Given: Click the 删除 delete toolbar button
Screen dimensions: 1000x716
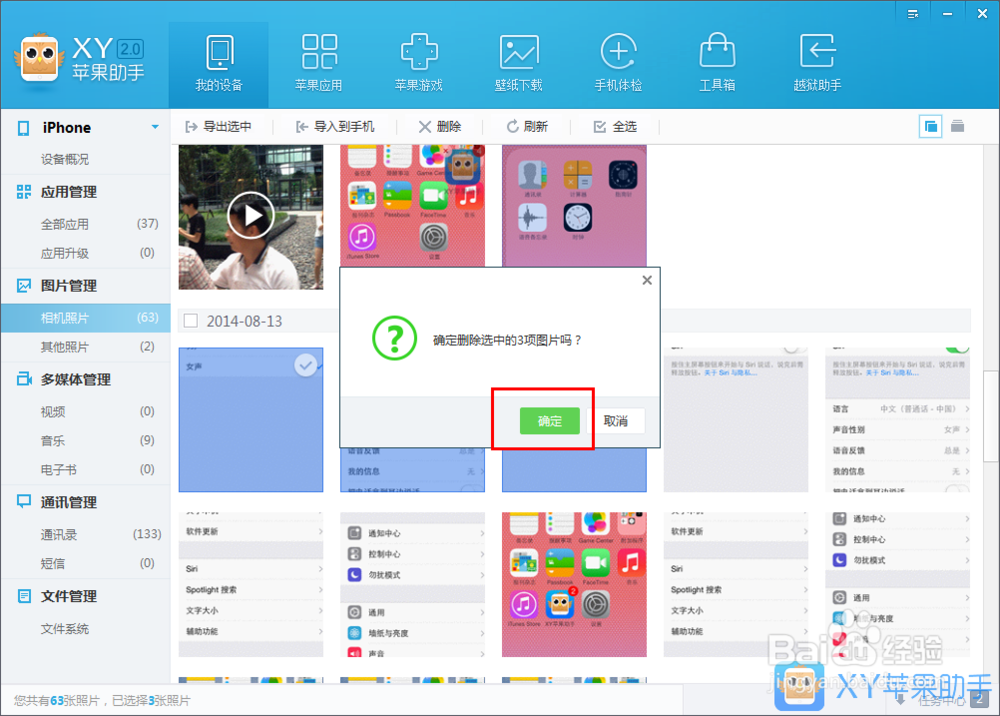Looking at the screenshot, I should tap(439, 127).
